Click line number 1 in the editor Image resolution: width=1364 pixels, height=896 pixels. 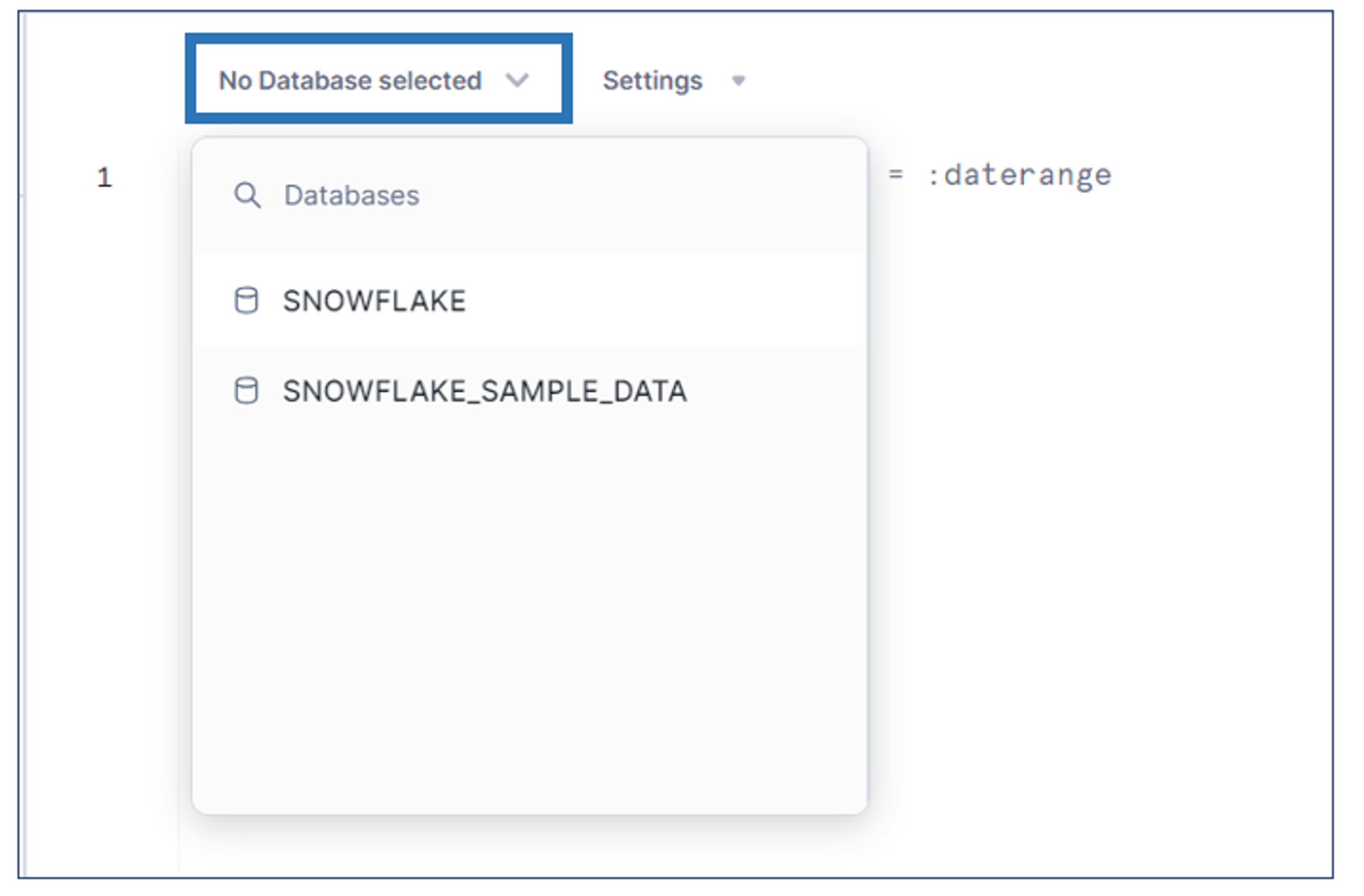point(102,175)
